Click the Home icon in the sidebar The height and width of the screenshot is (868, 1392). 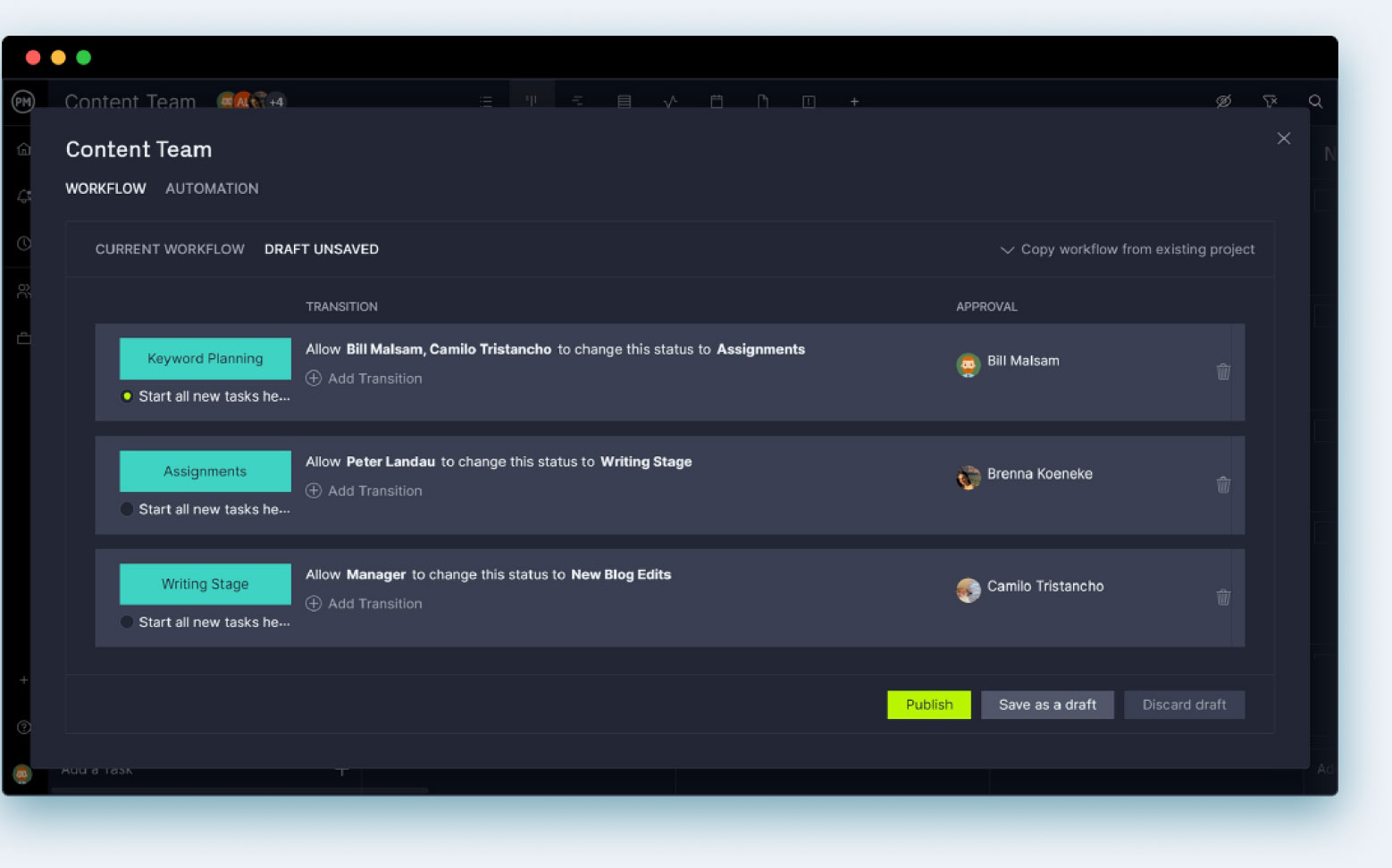[x=22, y=149]
